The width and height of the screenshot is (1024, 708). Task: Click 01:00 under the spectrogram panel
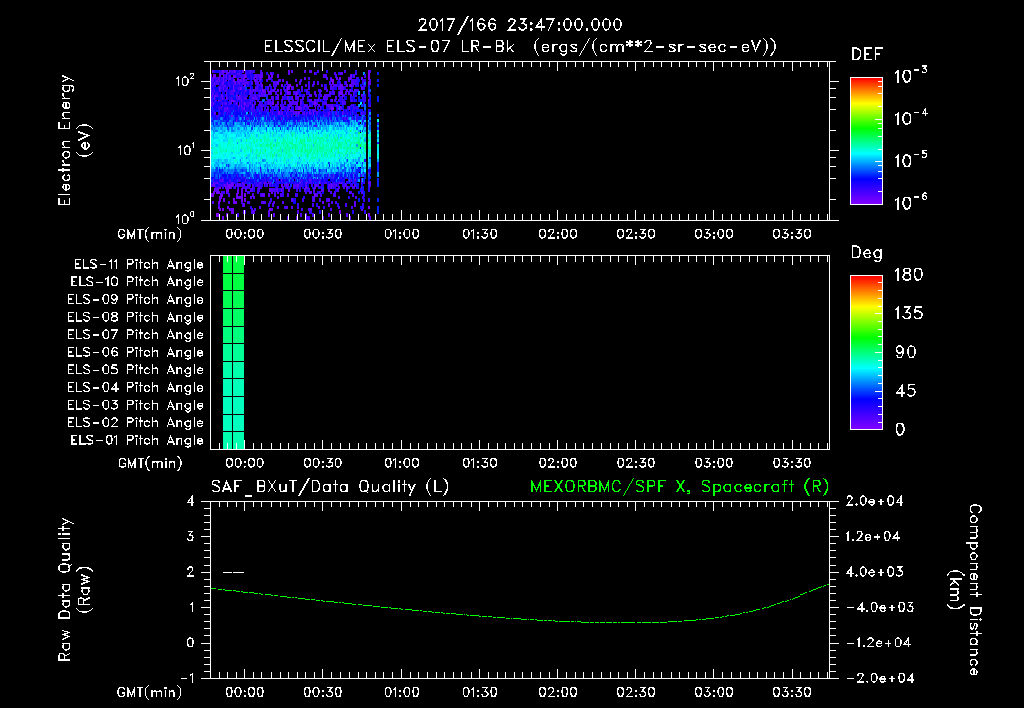click(x=401, y=234)
